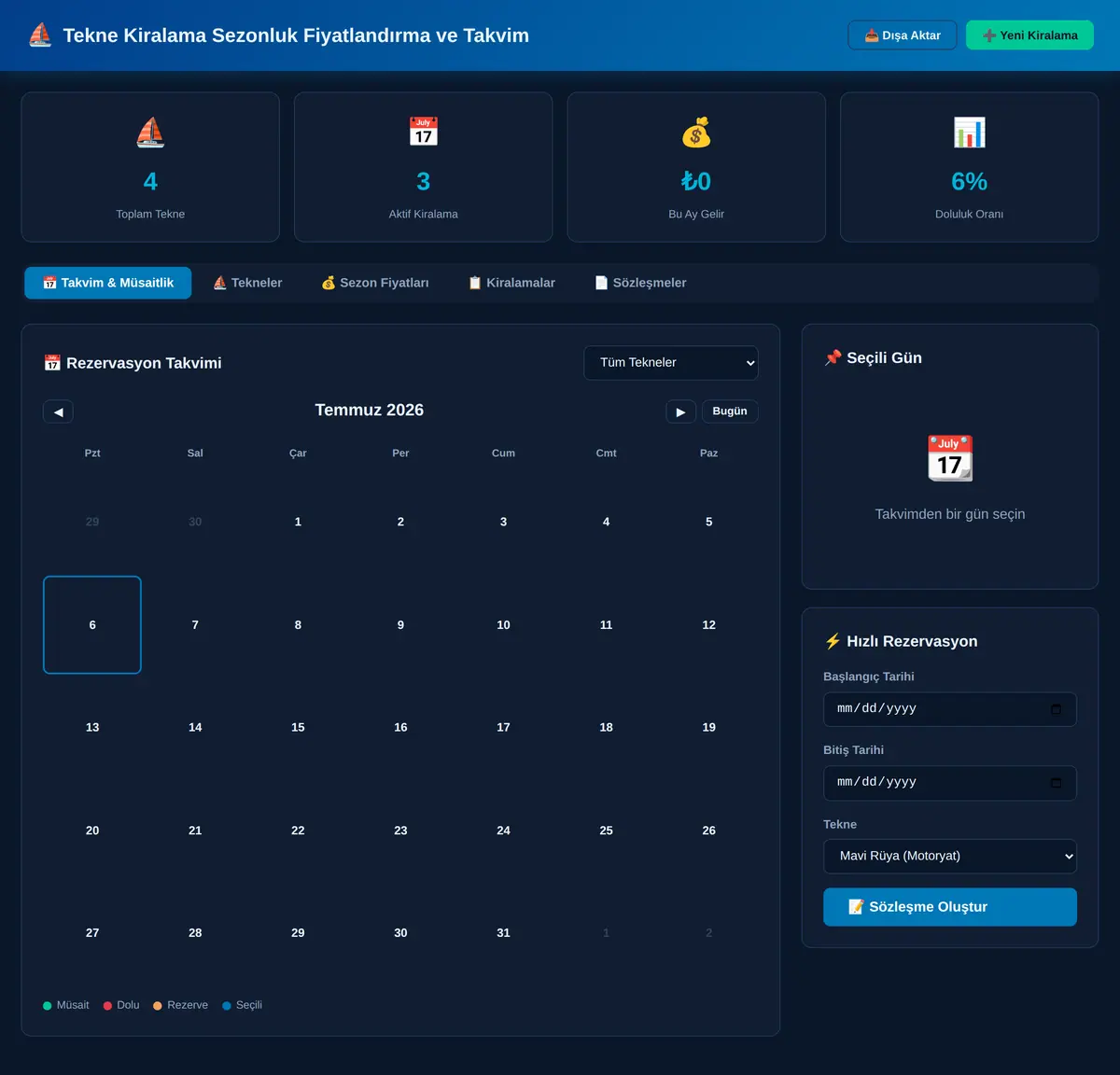This screenshot has height=1075, width=1120.
Task: Click the lightning icon beside Hızlı Rezervasyon
Action: pos(833,641)
